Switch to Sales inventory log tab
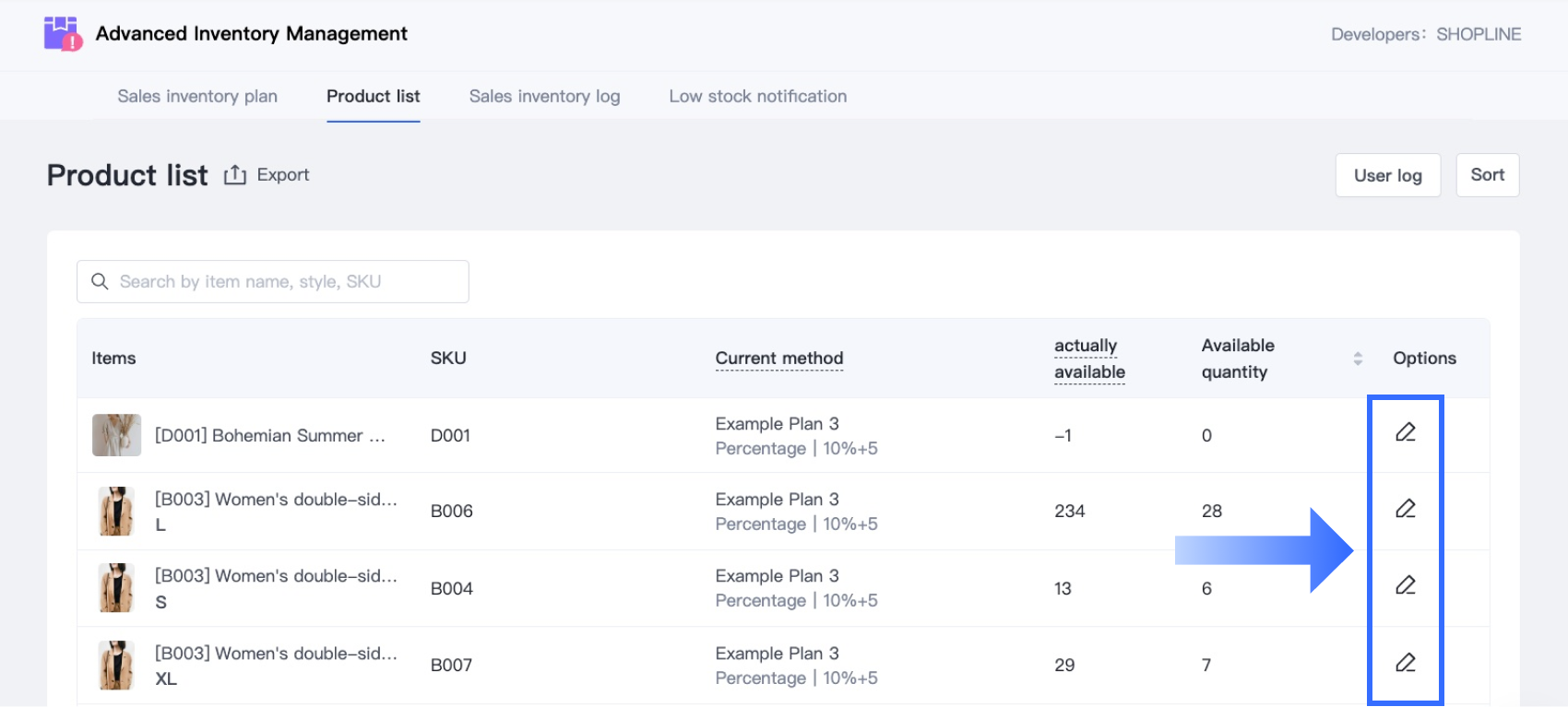 pos(544,96)
